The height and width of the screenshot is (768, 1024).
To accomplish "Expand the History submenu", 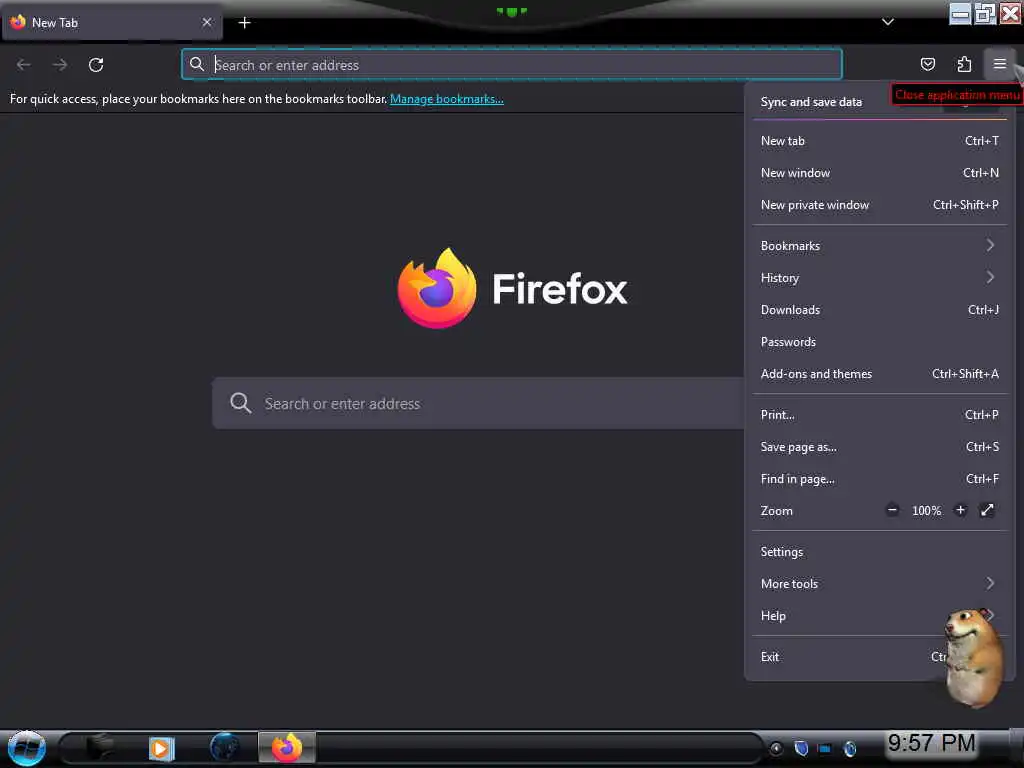I will click(879, 278).
